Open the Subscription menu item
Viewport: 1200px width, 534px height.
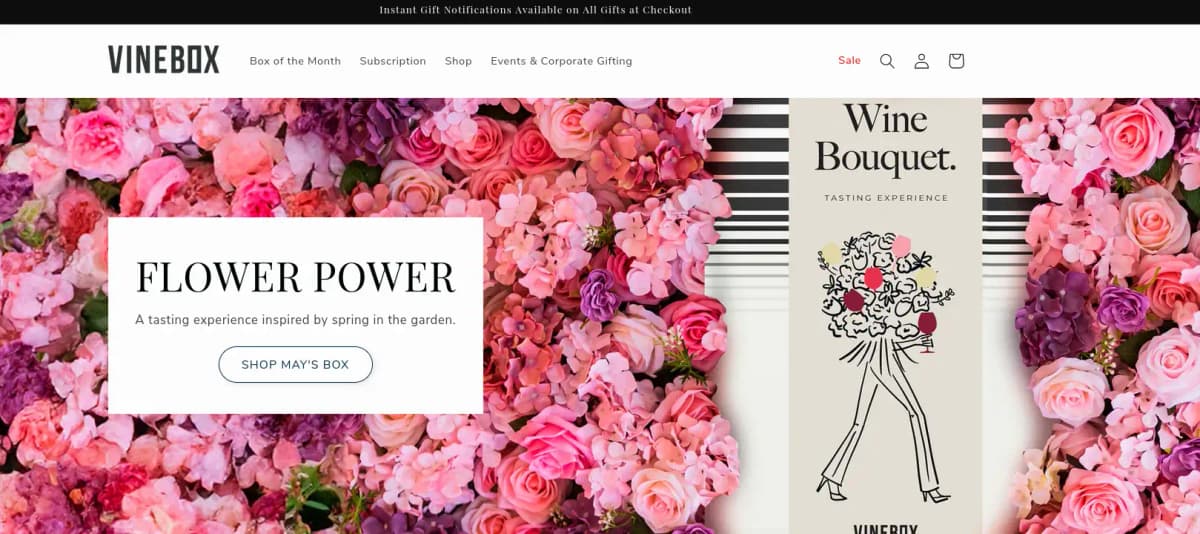[x=393, y=61]
